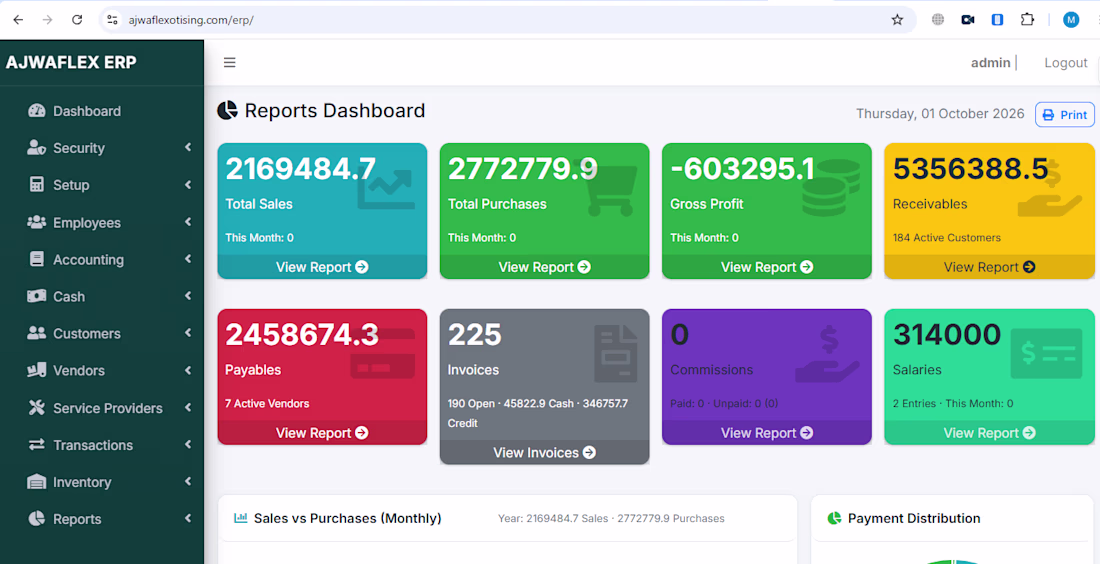Expand the Reports menu chevron

pyautogui.click(x=188, y=518)
